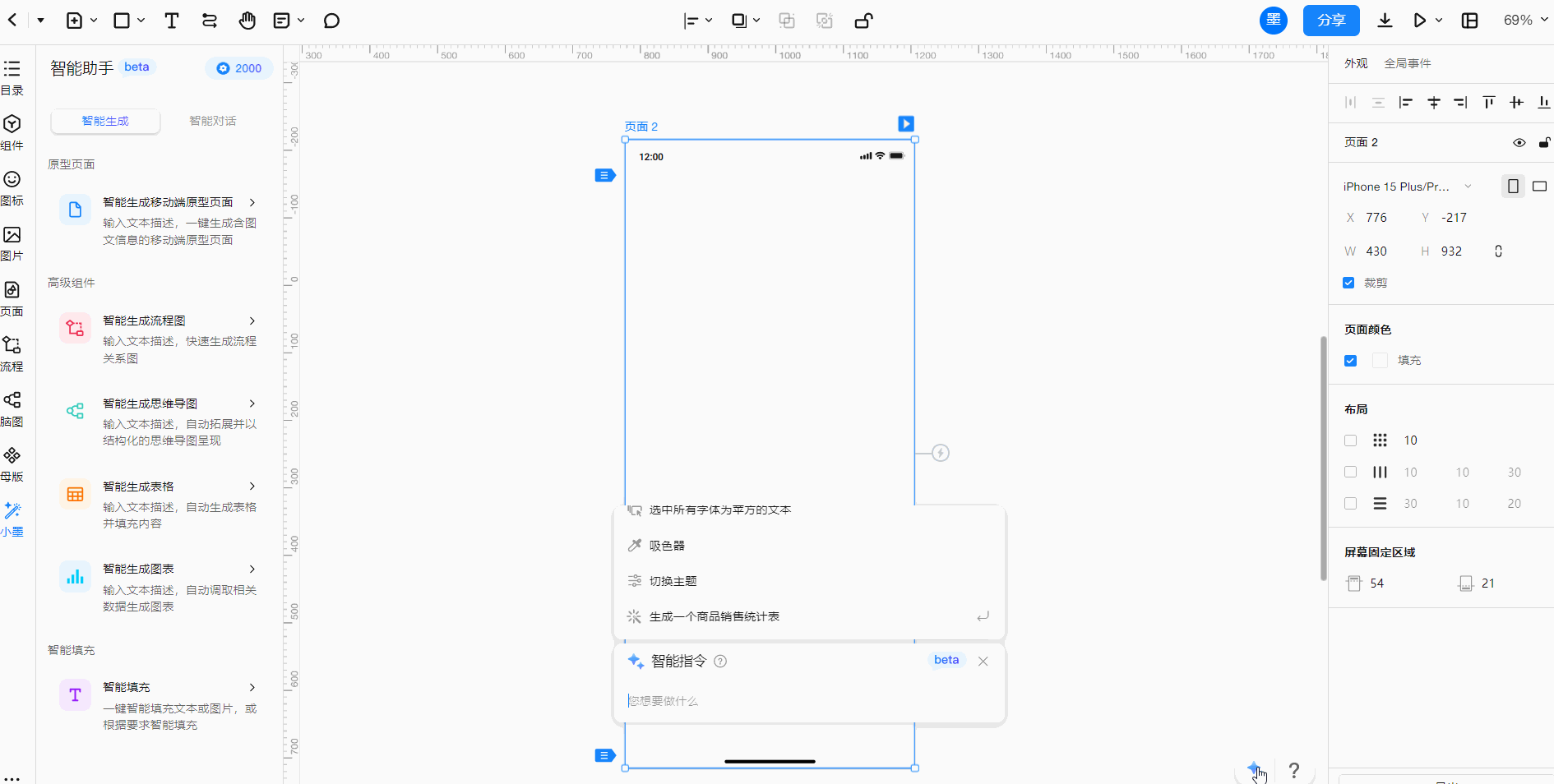Click the download export icon
The height and width of the screenshot is (784, 1554).
pyautogui.click(x=1385, y=21)
